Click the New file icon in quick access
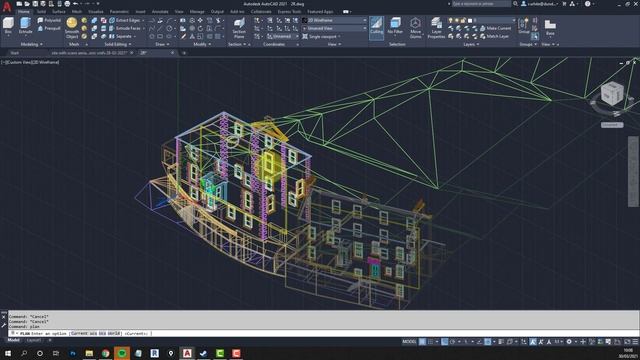The image size is (640, 360). [19, 4]
